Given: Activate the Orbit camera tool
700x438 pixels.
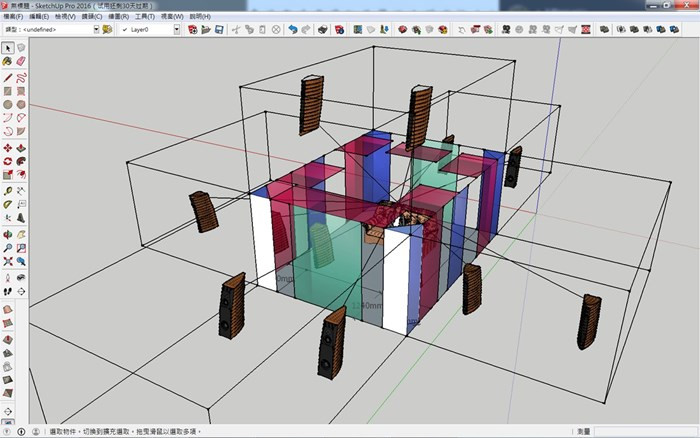Looking at the screenshot, I should click(7, 233).
